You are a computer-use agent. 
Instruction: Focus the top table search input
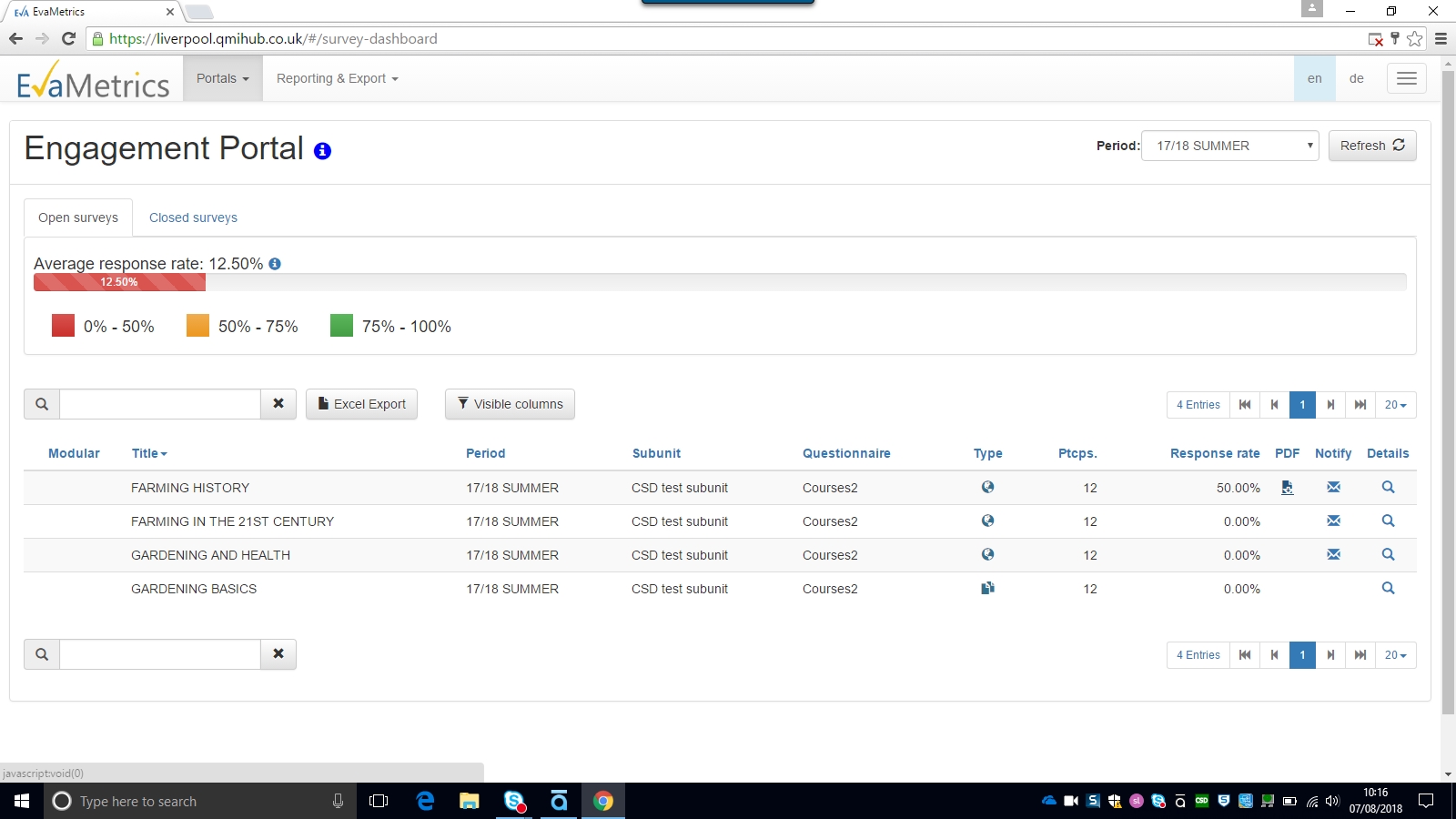pos(160,404)
